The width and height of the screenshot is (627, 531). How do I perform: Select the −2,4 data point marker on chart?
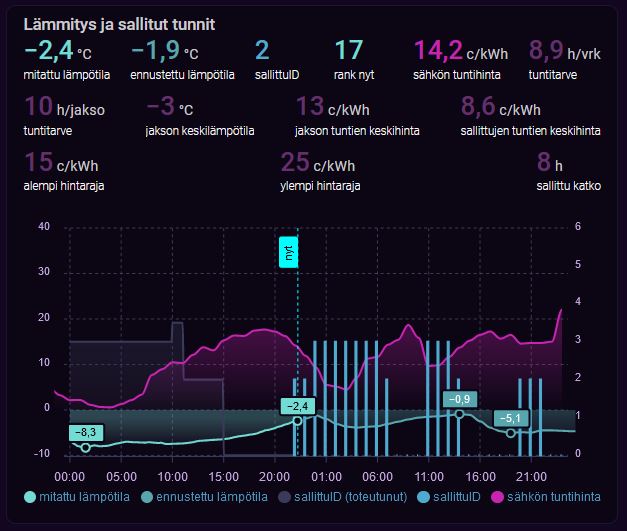click(x=297, y=421)
